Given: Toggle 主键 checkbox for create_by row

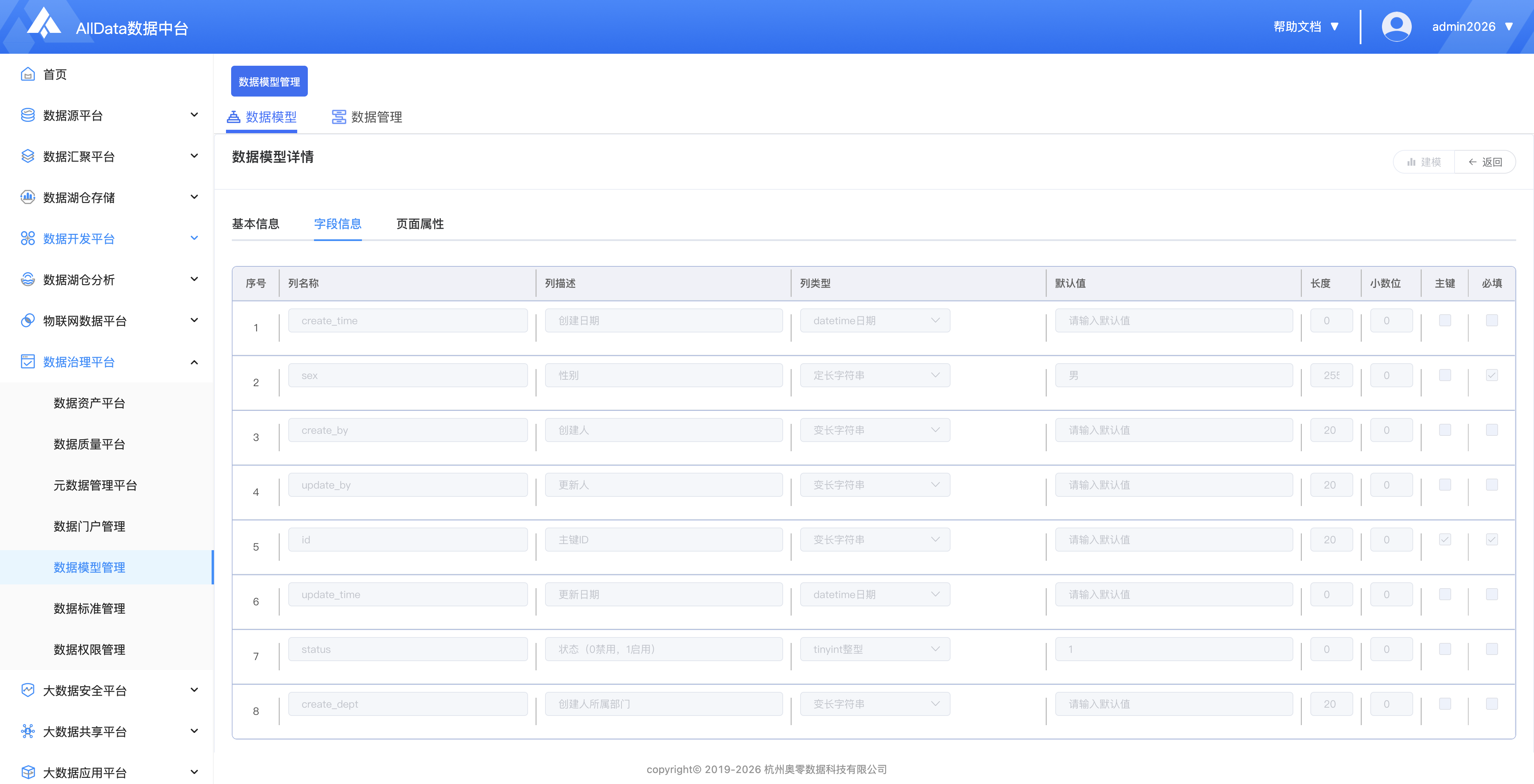Looking at the screenshot, I should (x=1445, y=430).
